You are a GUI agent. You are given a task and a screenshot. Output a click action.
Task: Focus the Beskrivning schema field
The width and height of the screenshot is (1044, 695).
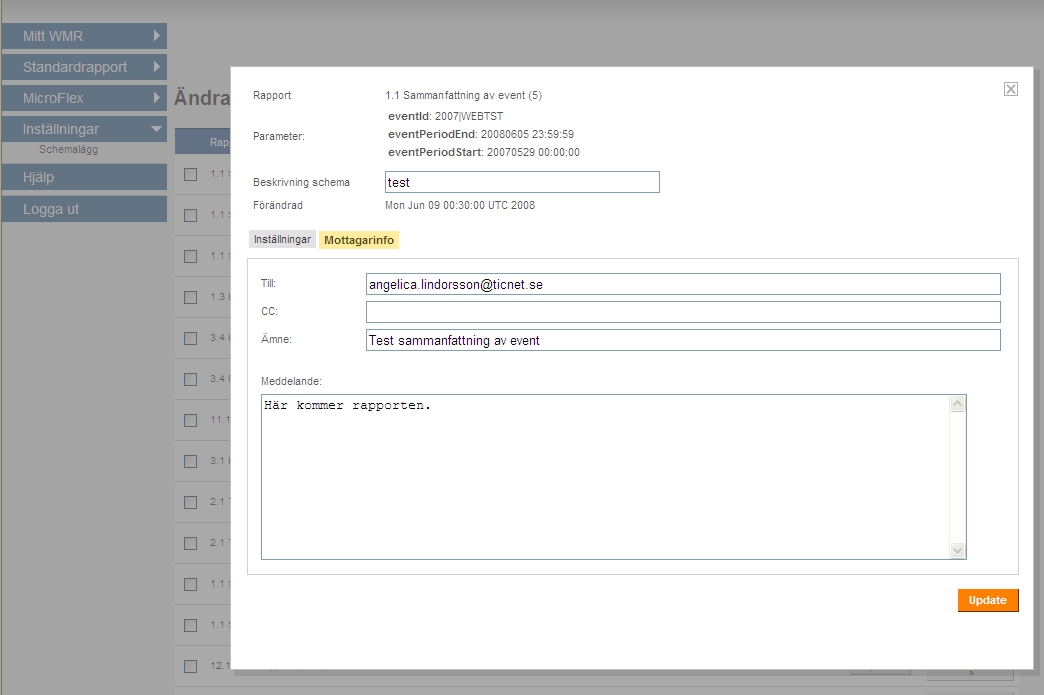coord(522,182)
